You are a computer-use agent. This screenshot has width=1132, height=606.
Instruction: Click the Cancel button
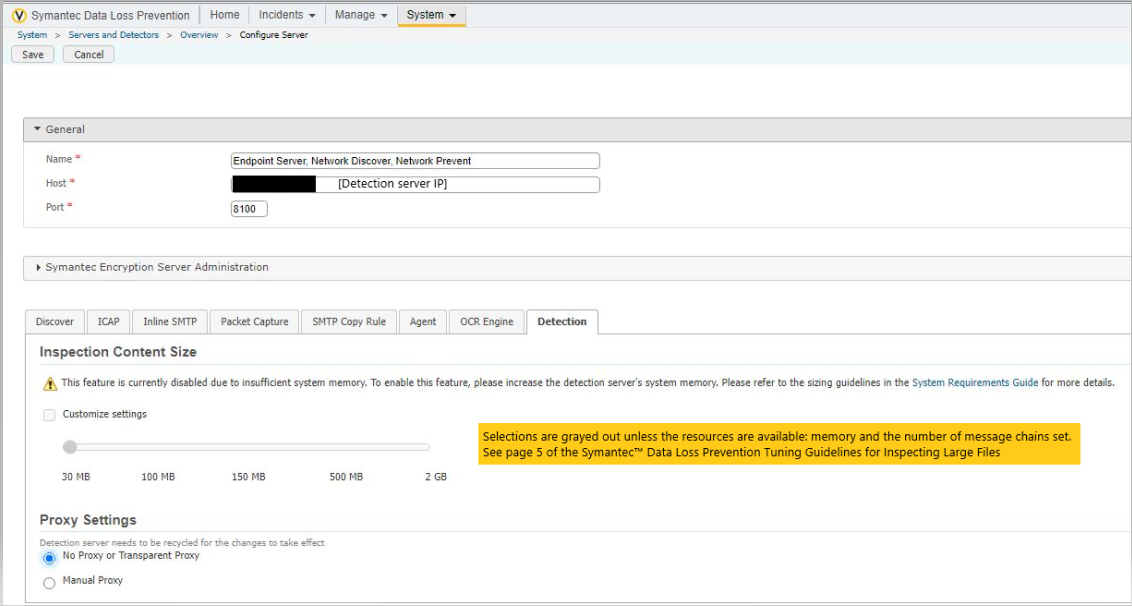(x=89, y=55)
